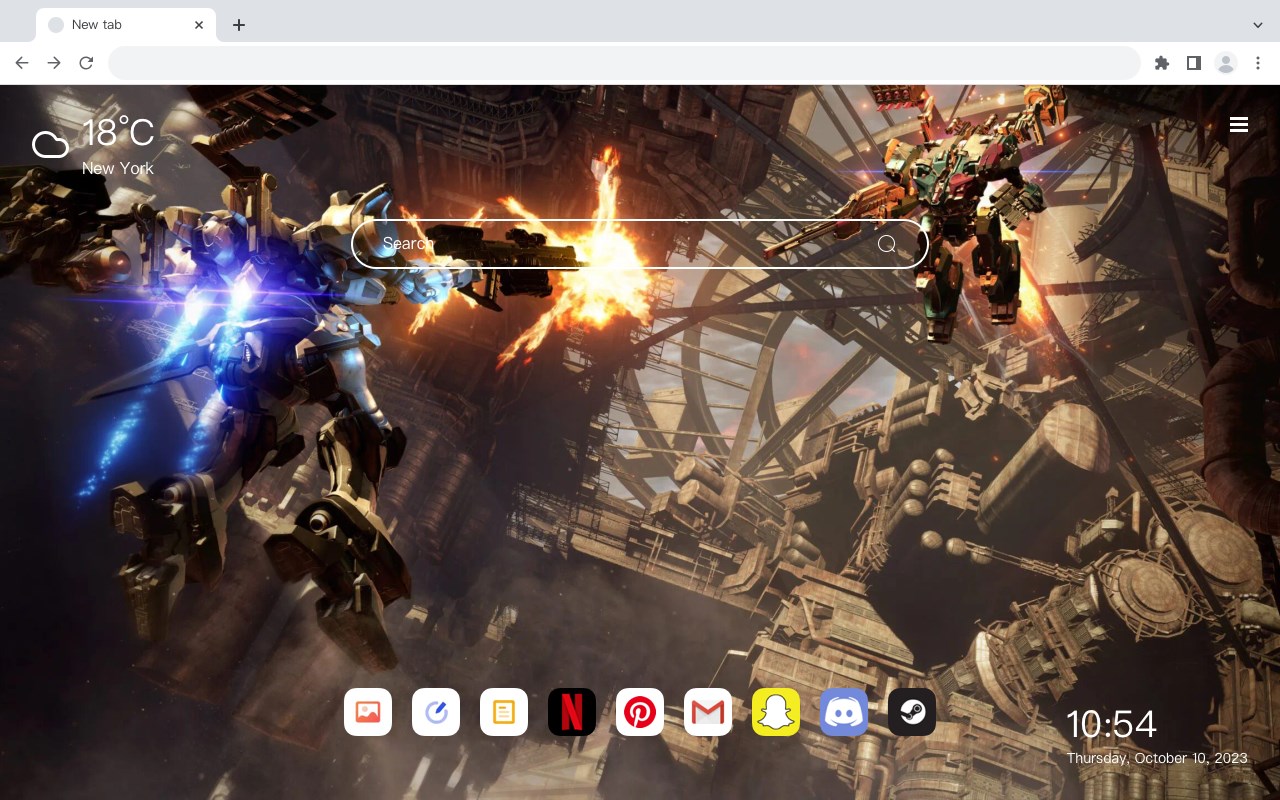Select the New tab tab
Image resolution: width=1280 pixels, height=800 pixels.
[126, 25]
